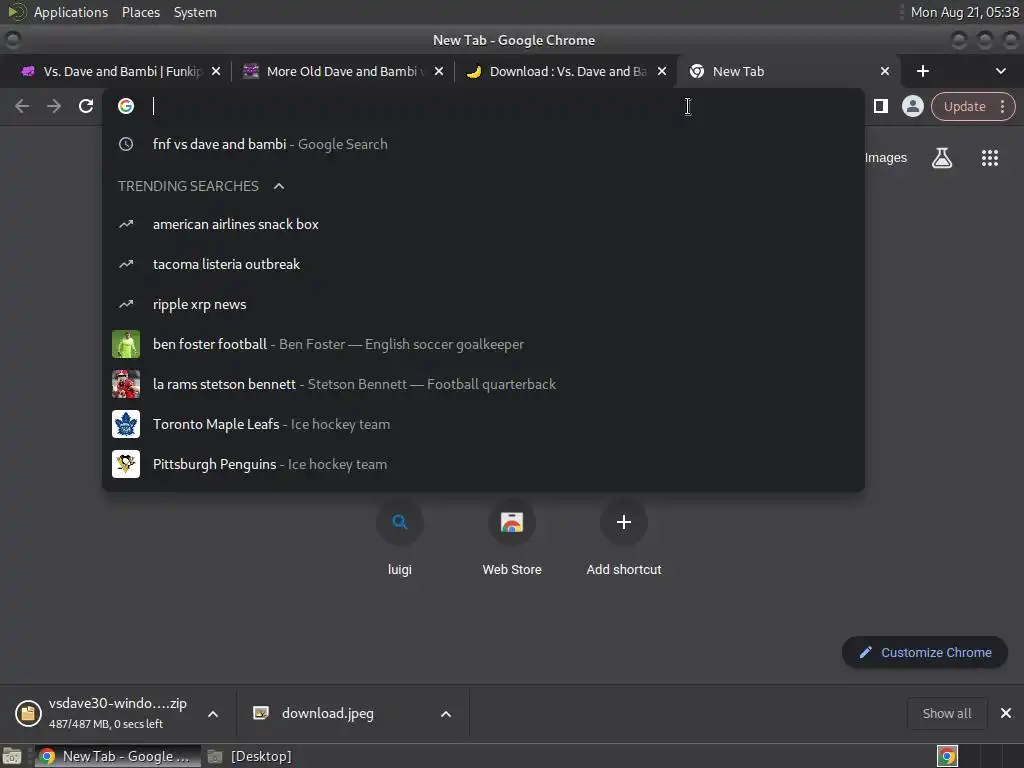The width and height of the screenshot is (1024, 768).
Task: Choose 'Pittsburgh Penguins' suggestion
Action: pos(483,464)
